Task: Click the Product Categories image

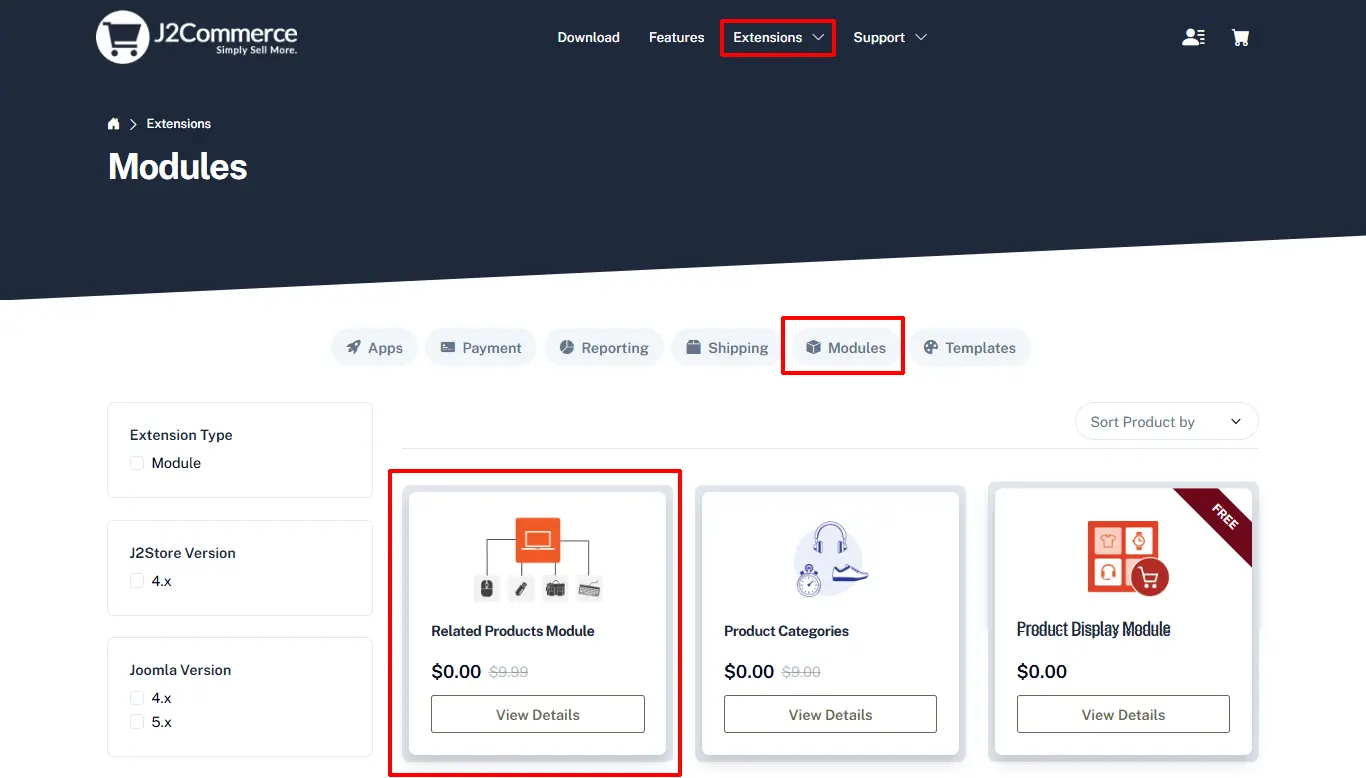Action: [x=831, y=558]
